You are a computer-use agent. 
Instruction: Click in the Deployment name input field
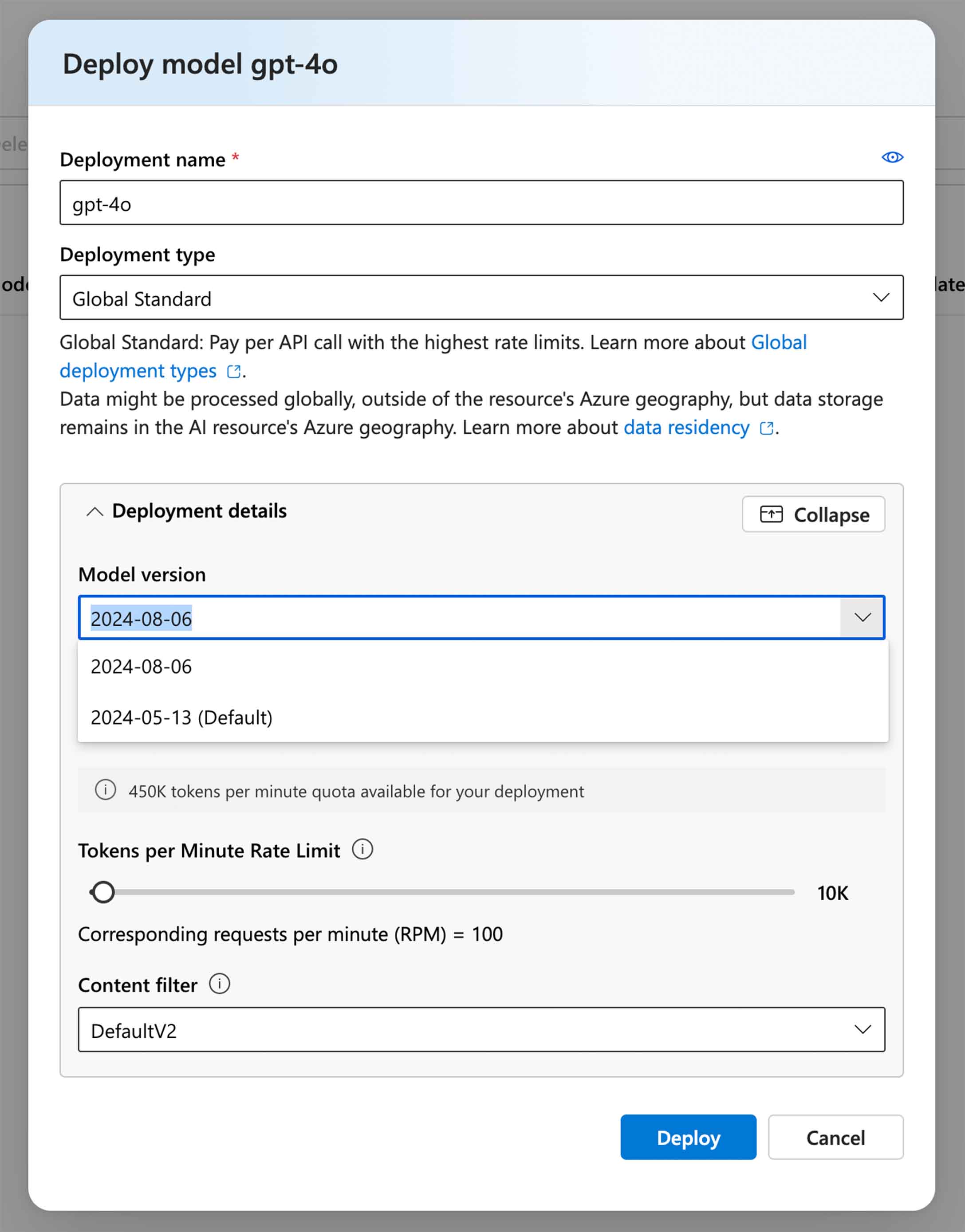pos(481,203)
